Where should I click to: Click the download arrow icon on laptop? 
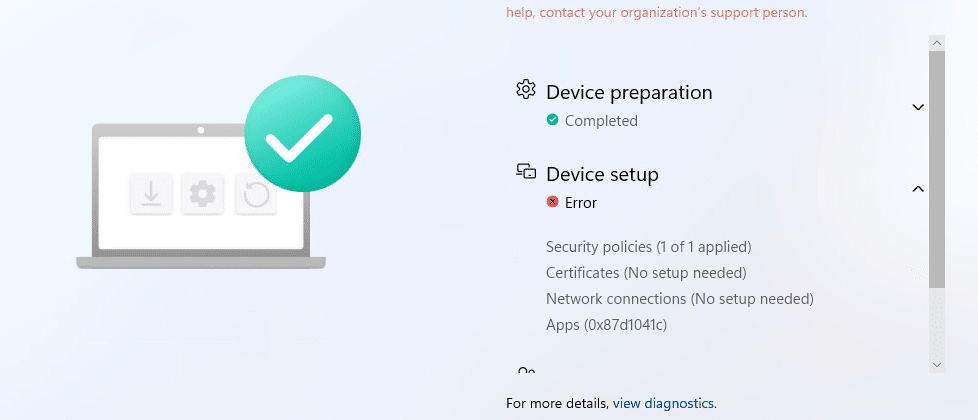[151, 194]
